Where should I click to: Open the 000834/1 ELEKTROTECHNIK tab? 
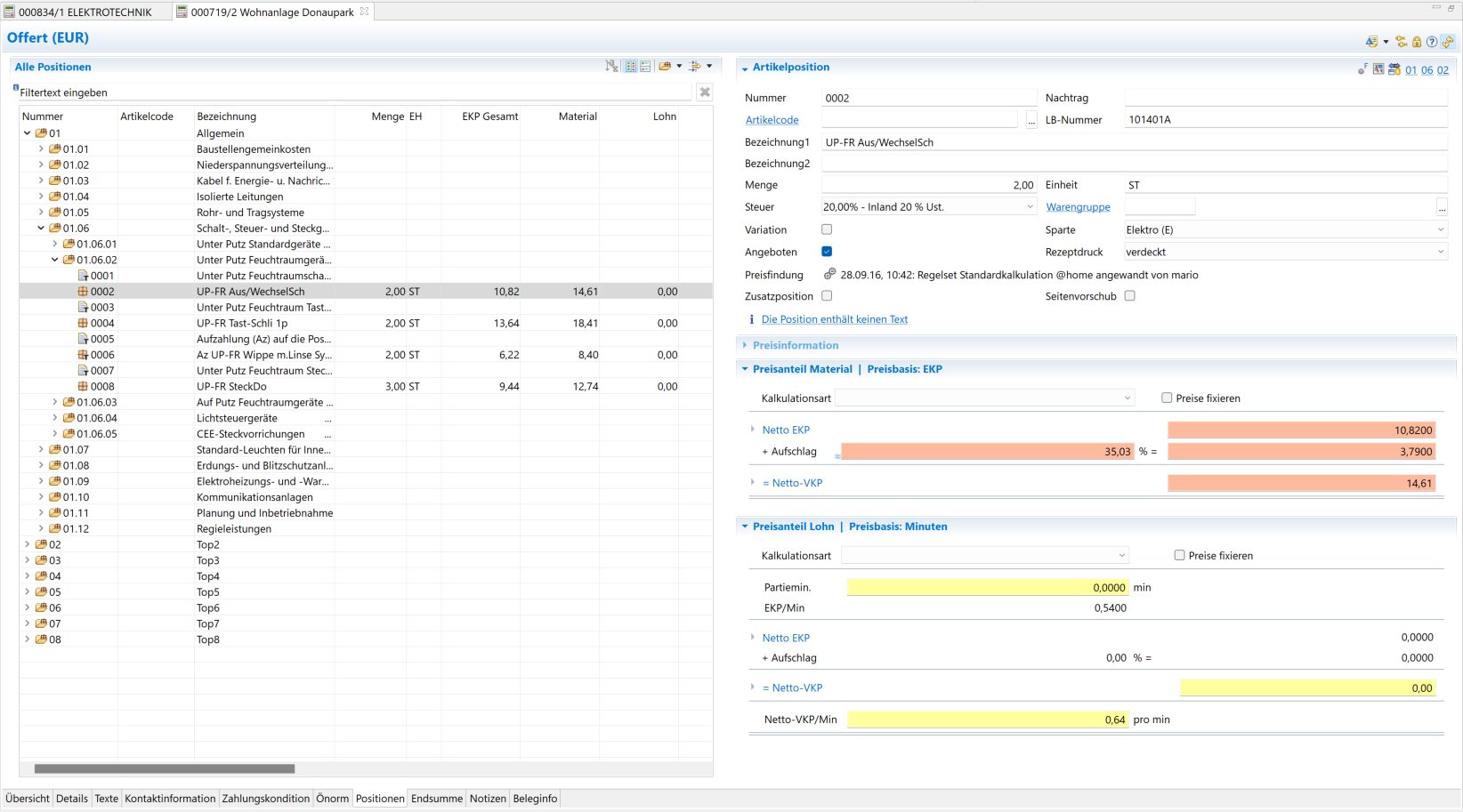coord(84,12)
